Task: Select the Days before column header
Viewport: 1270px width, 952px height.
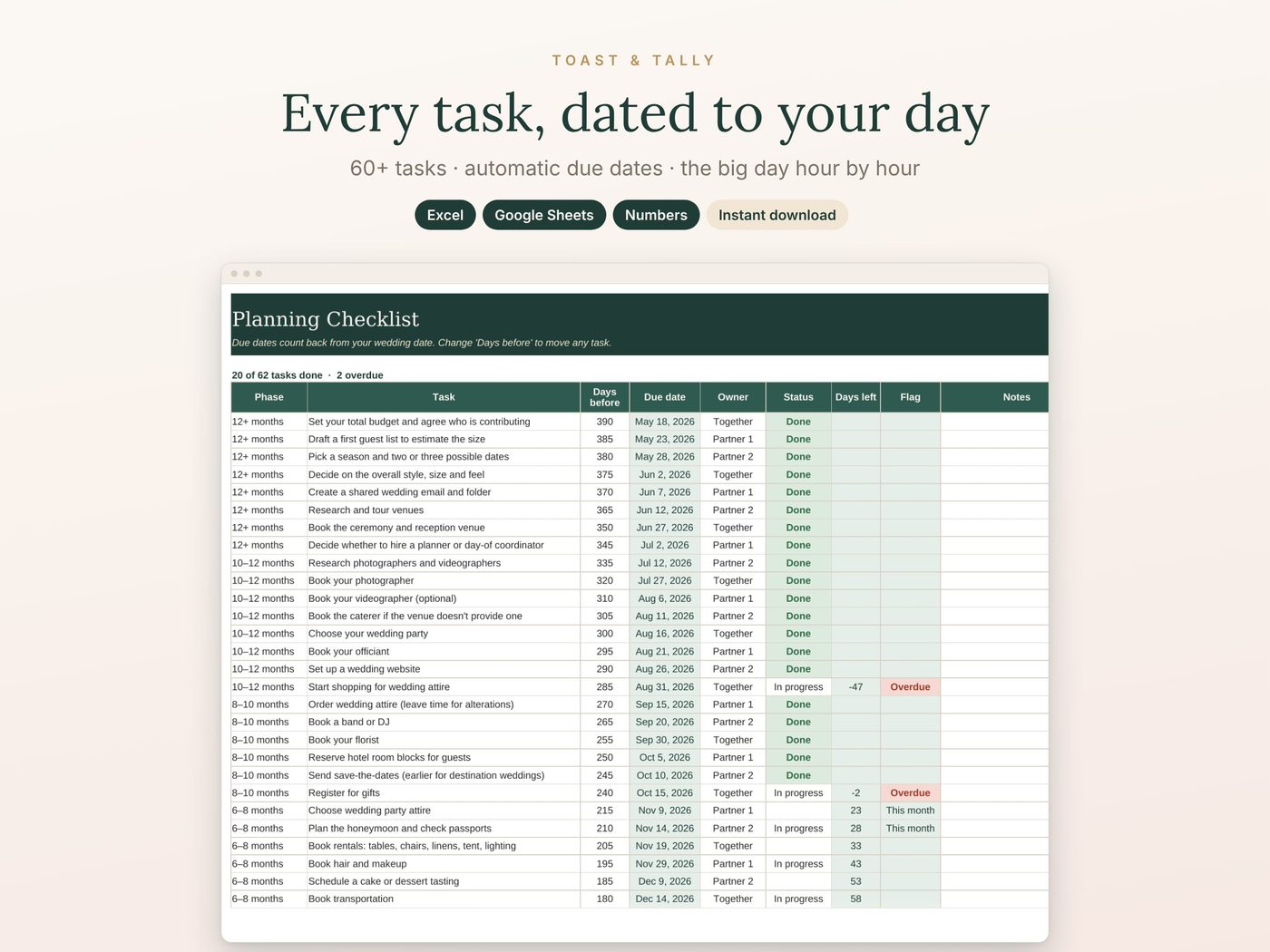Action: pos(605,397)
